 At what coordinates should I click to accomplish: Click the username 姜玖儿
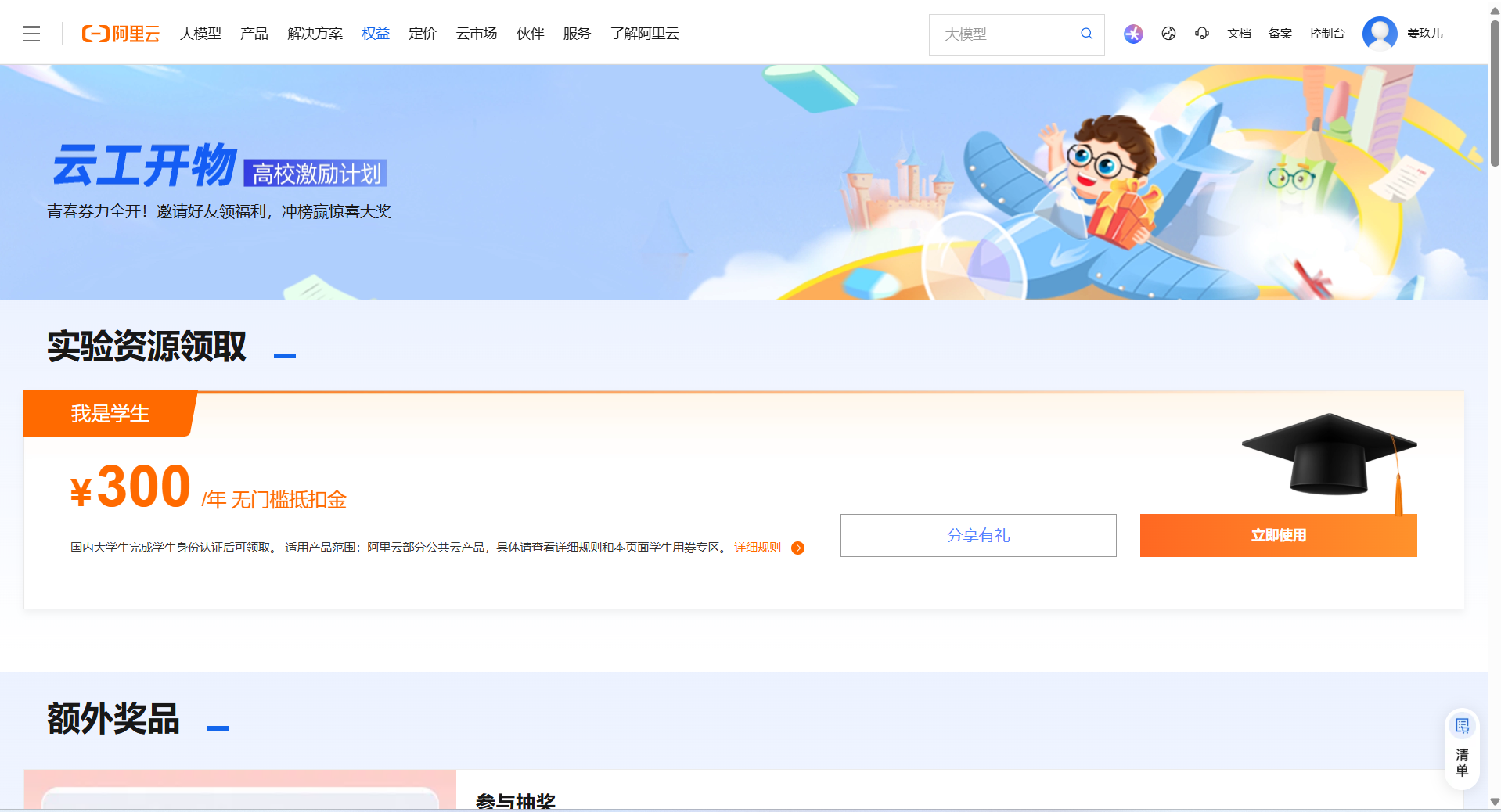point(1425,34)
